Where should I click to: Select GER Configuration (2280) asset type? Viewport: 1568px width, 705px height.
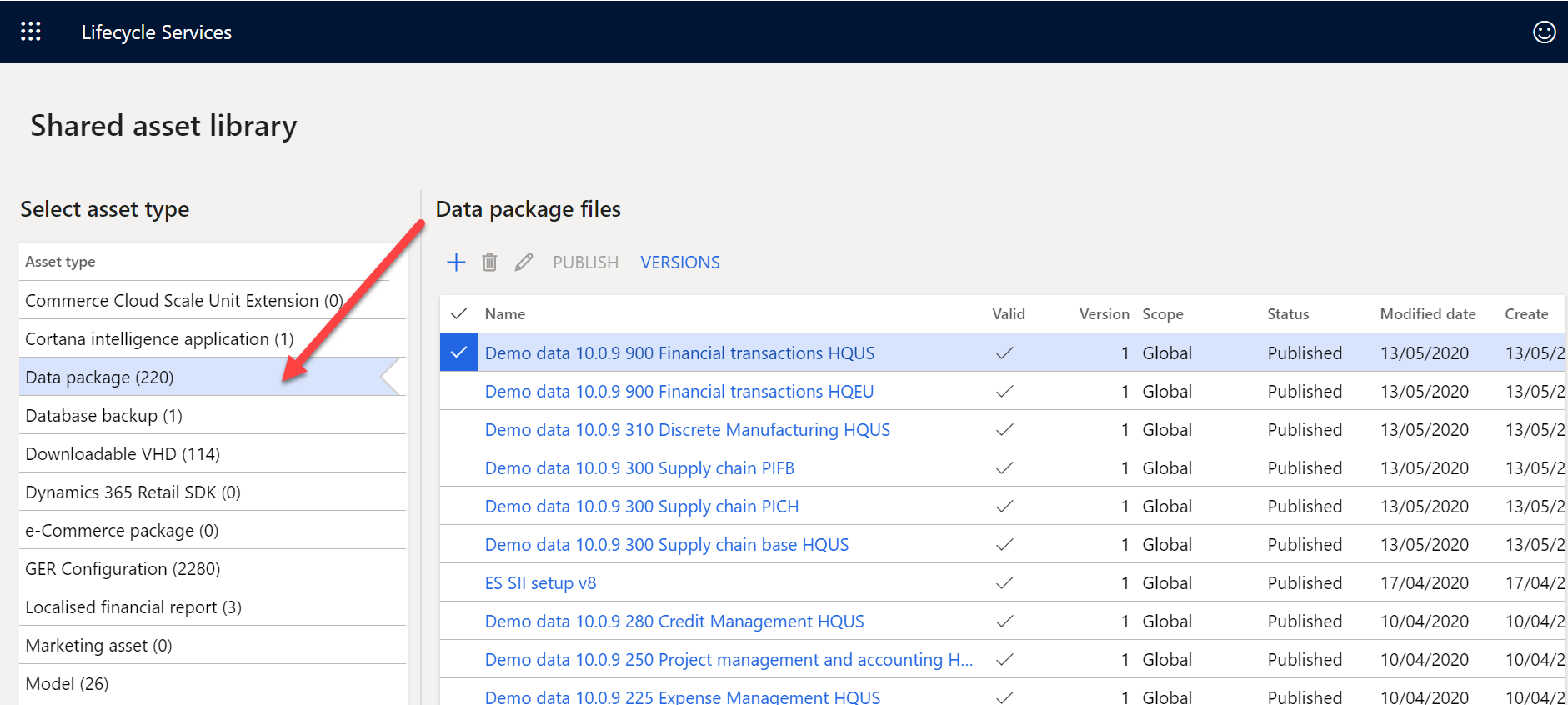click(213, 568)
